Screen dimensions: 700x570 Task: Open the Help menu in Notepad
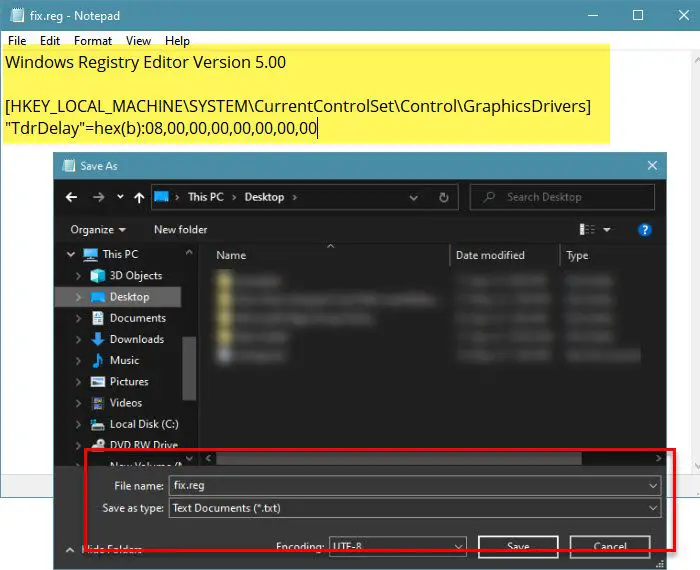(x=177, y=41)
